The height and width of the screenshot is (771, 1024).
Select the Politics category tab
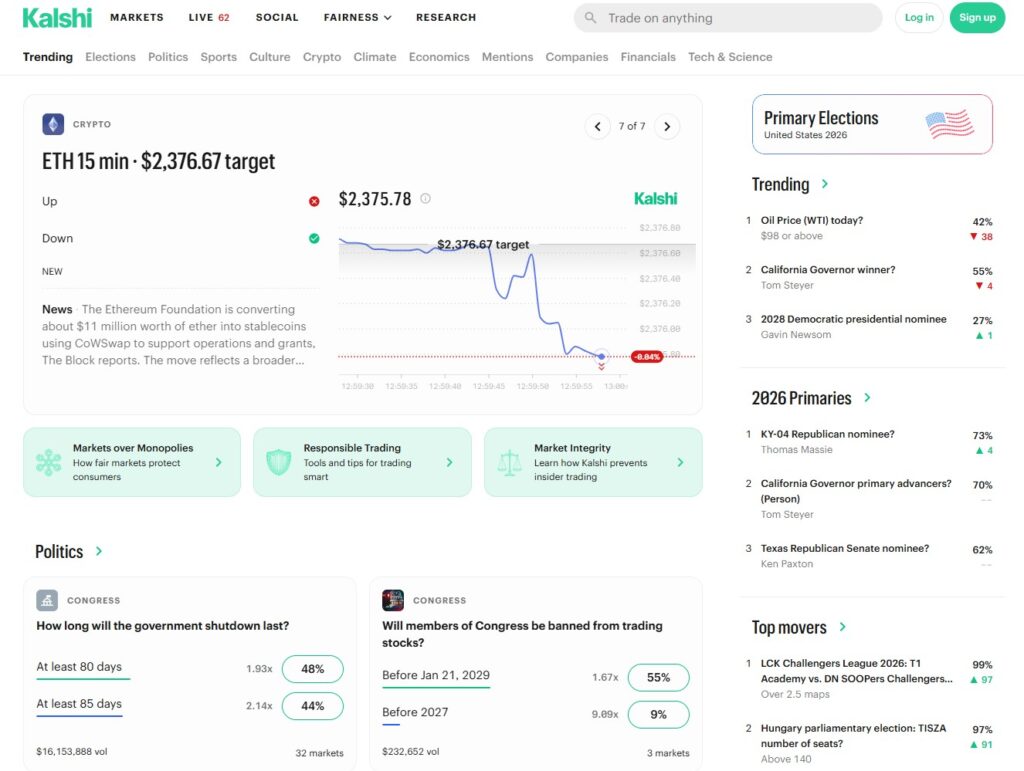pyautogui.click(x=168, y=57)
